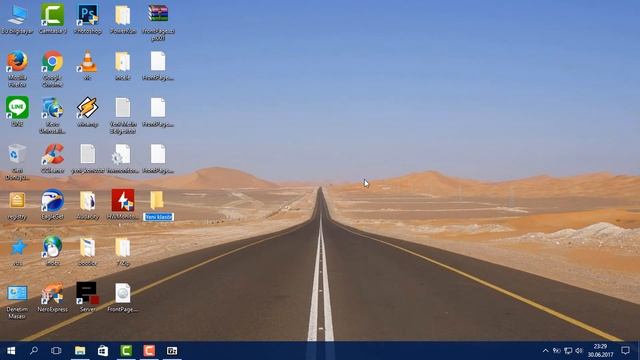Open the Photoshop desktop shortcut

tap(88, 15)
